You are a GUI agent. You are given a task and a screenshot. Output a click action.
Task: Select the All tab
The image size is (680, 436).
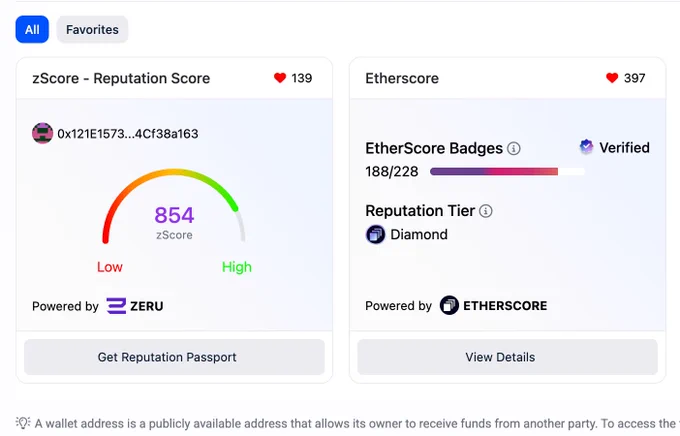point(32,30)
